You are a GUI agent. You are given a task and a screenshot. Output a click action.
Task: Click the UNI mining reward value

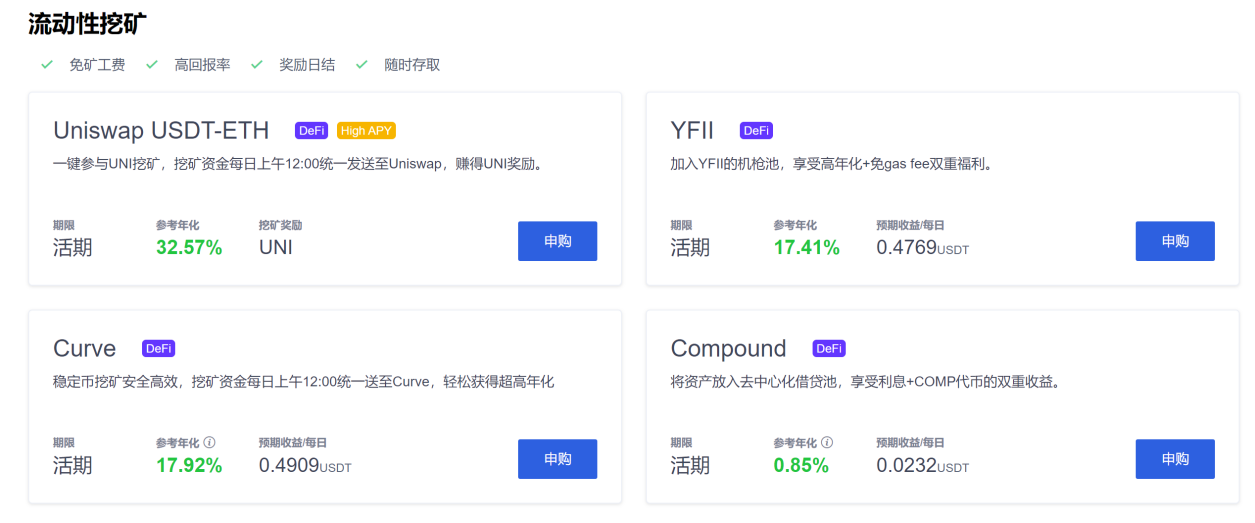276,247
